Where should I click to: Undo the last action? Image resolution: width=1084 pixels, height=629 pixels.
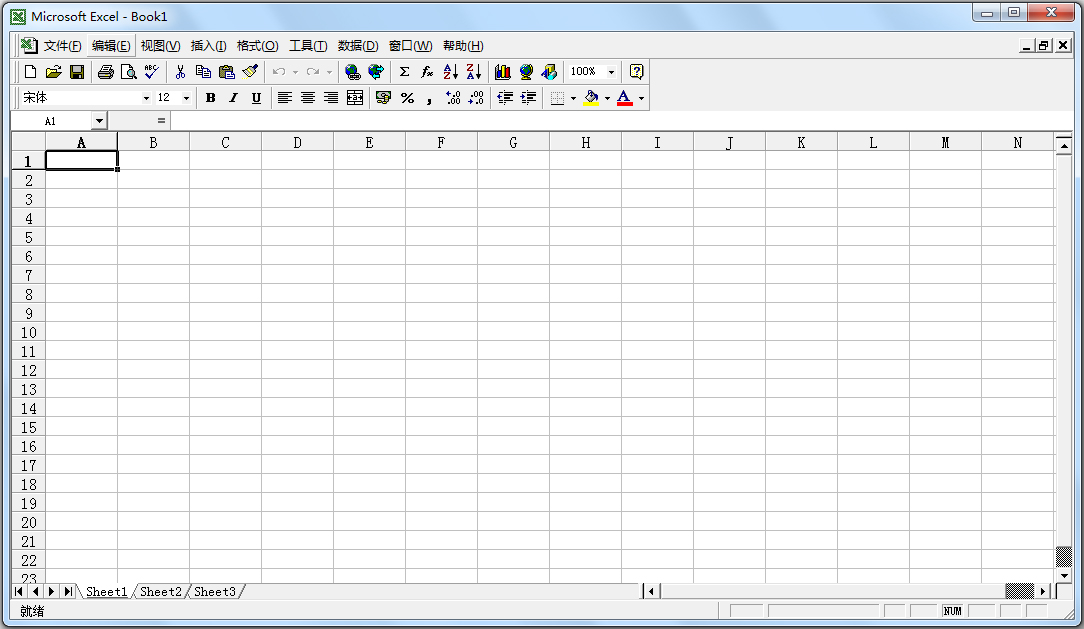click(x=279, y=72)
